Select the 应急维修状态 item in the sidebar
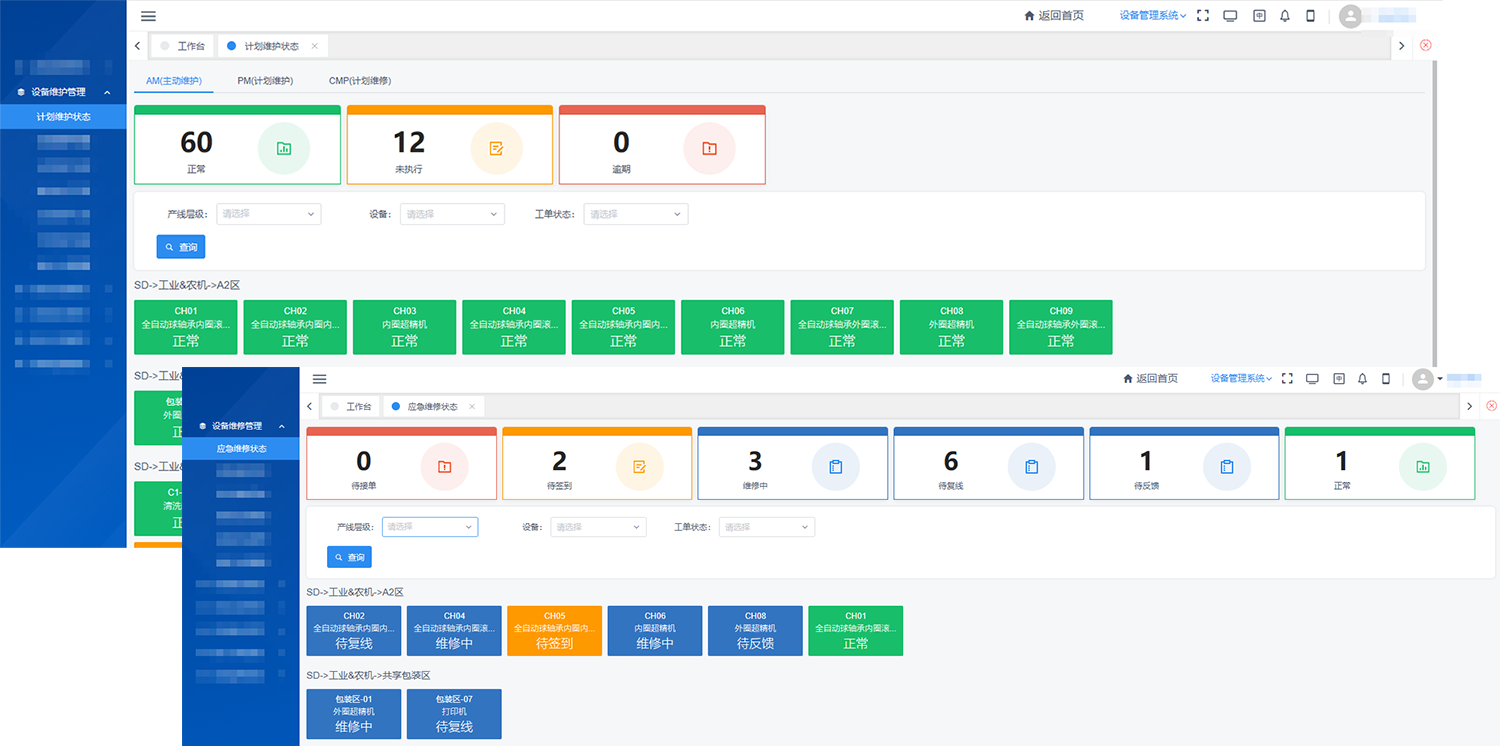This screenshot has width=1500, height=746. coord(241,449)
